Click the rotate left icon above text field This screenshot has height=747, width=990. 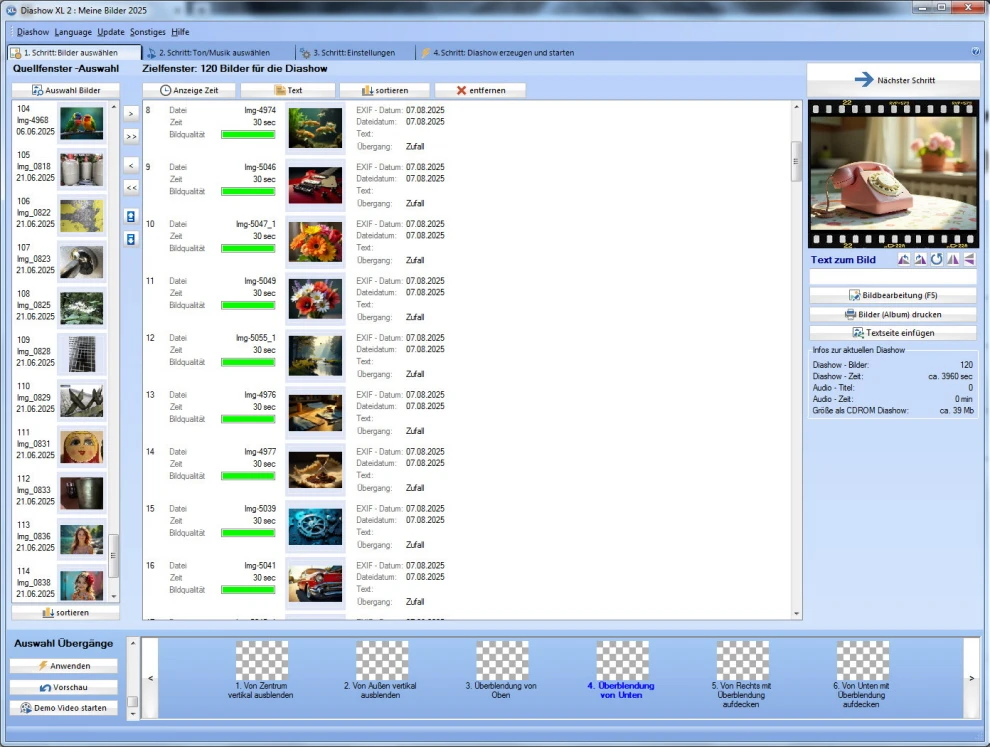[x=903, y=260]
